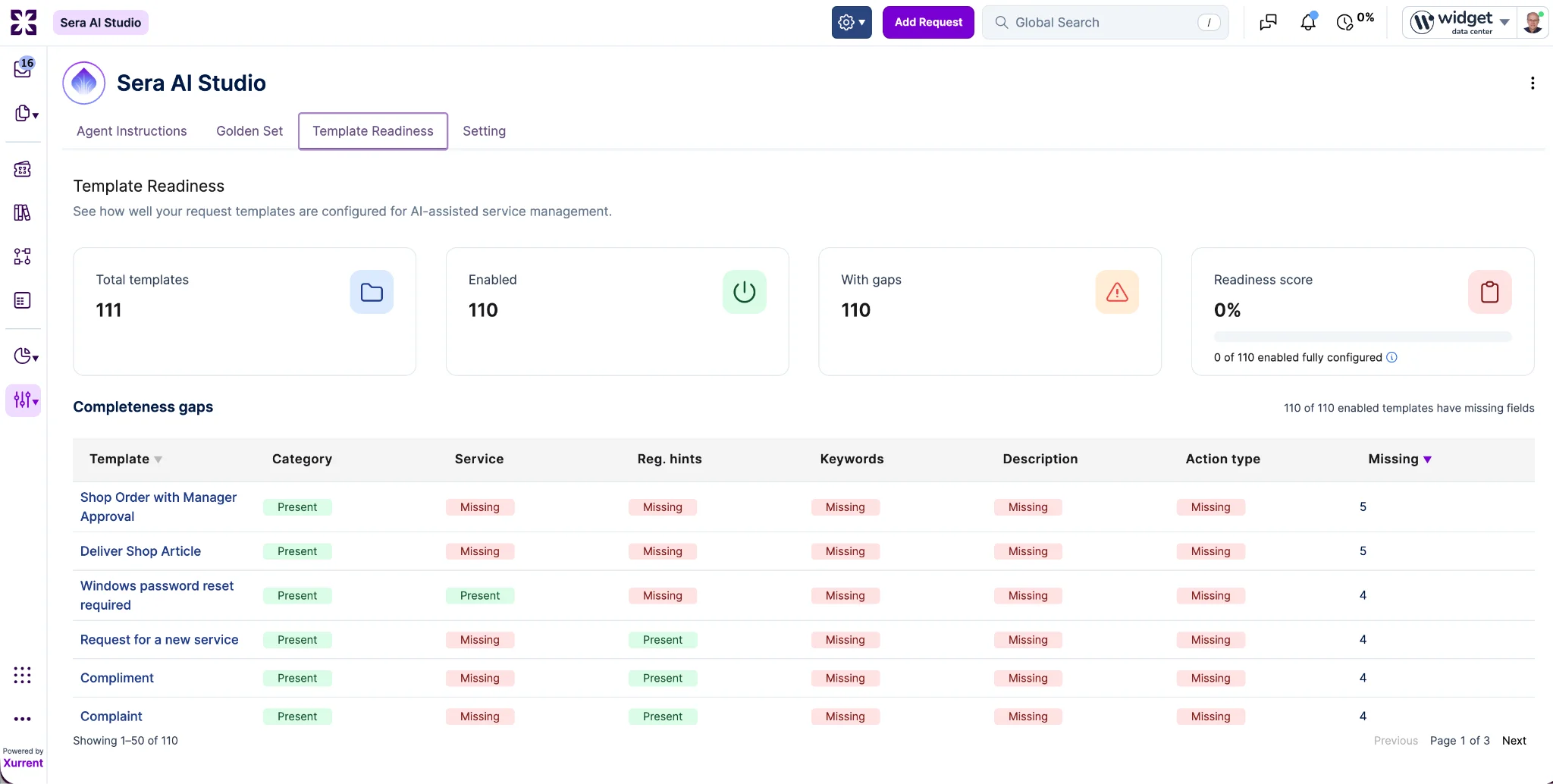Click the slash shortcut hint in search
1553x784 pixels.
coord(1209,23)
